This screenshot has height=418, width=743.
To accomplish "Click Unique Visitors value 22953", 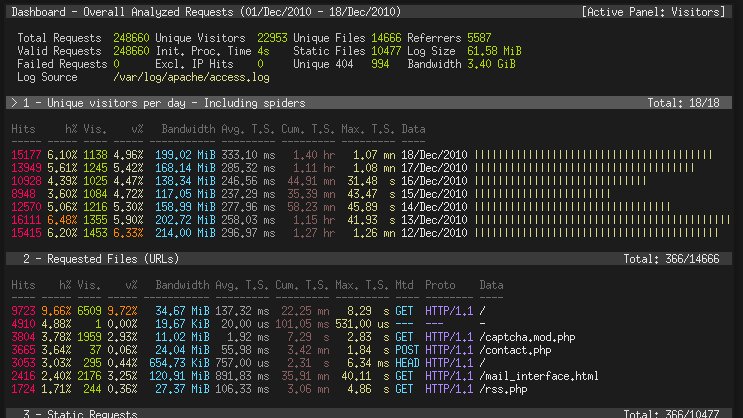I will (x=272, y=38).
